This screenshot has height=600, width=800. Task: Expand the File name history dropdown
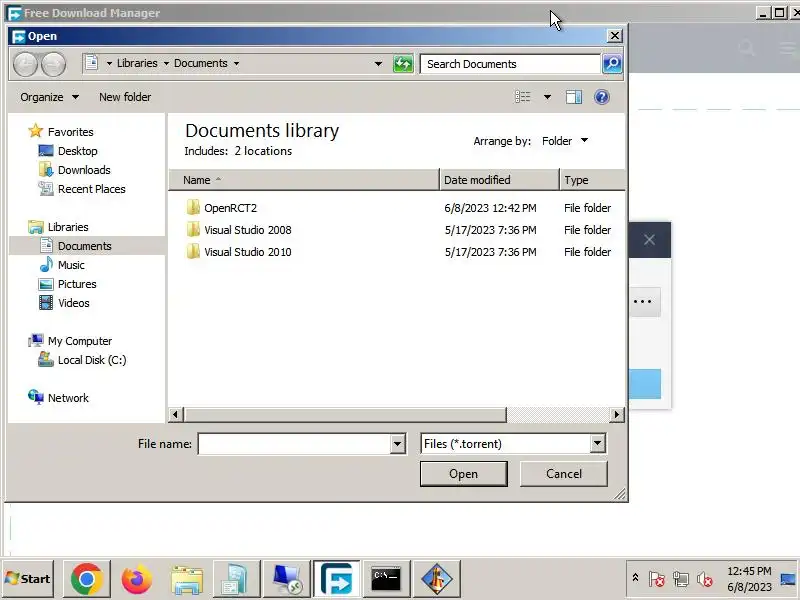tap(397, 444)
